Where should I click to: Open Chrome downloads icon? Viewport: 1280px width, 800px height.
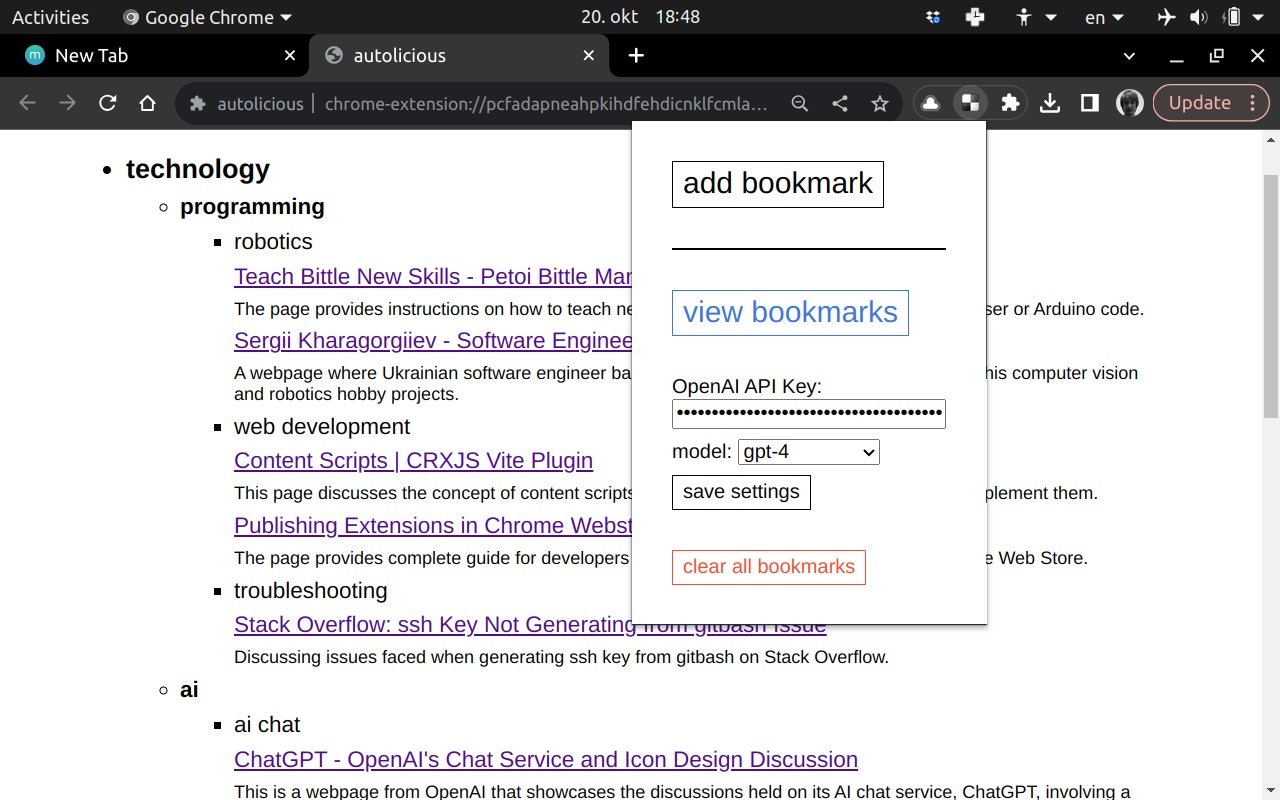(x=1050, y=103)
